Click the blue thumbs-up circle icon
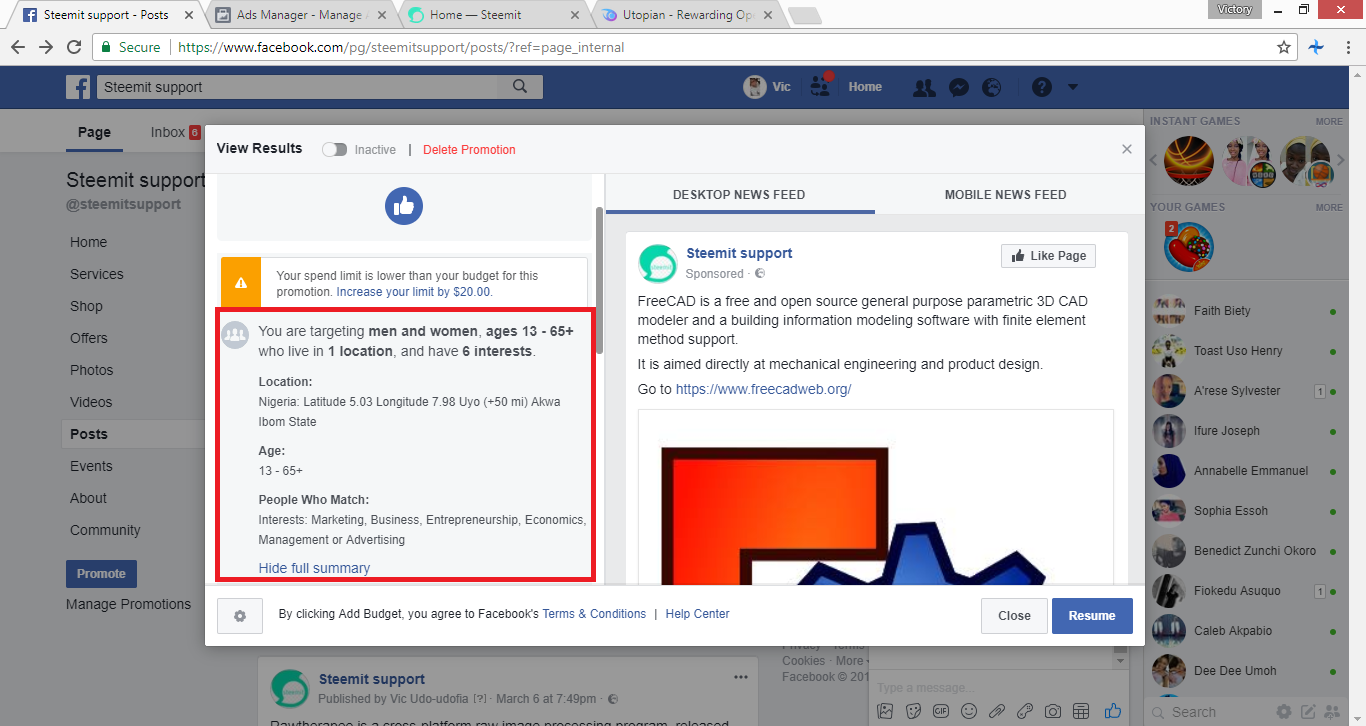Viewport: 1366px width, 726px height. 404,206
